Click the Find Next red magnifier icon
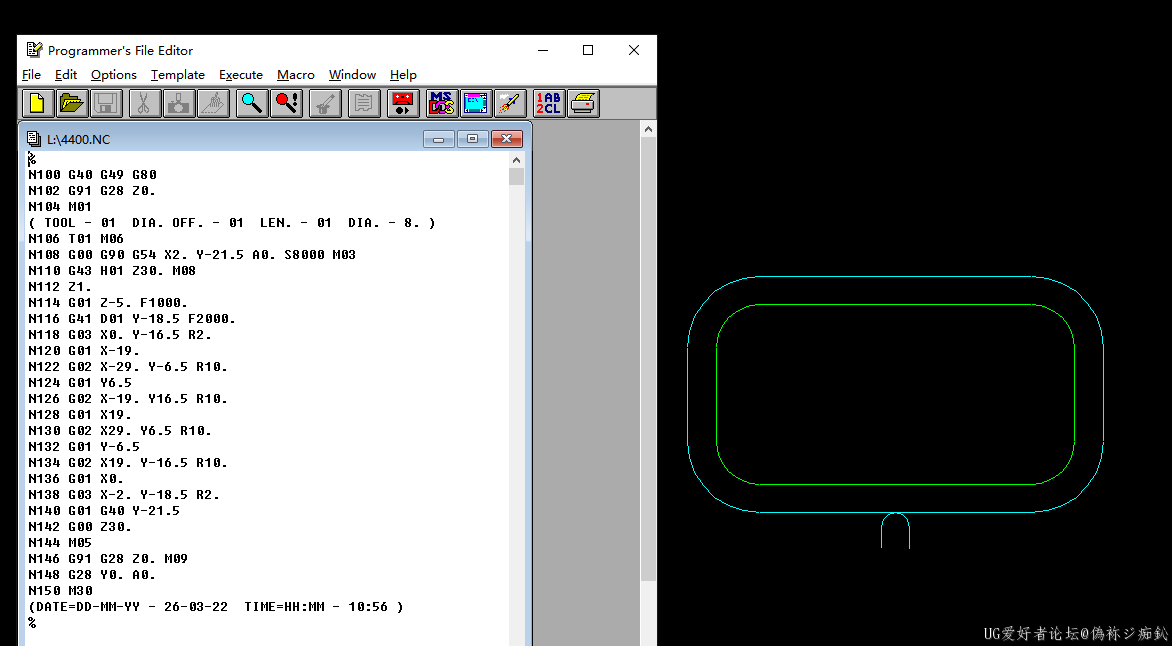This screenshot has height=646, width=1172. (x=287, y=103)
